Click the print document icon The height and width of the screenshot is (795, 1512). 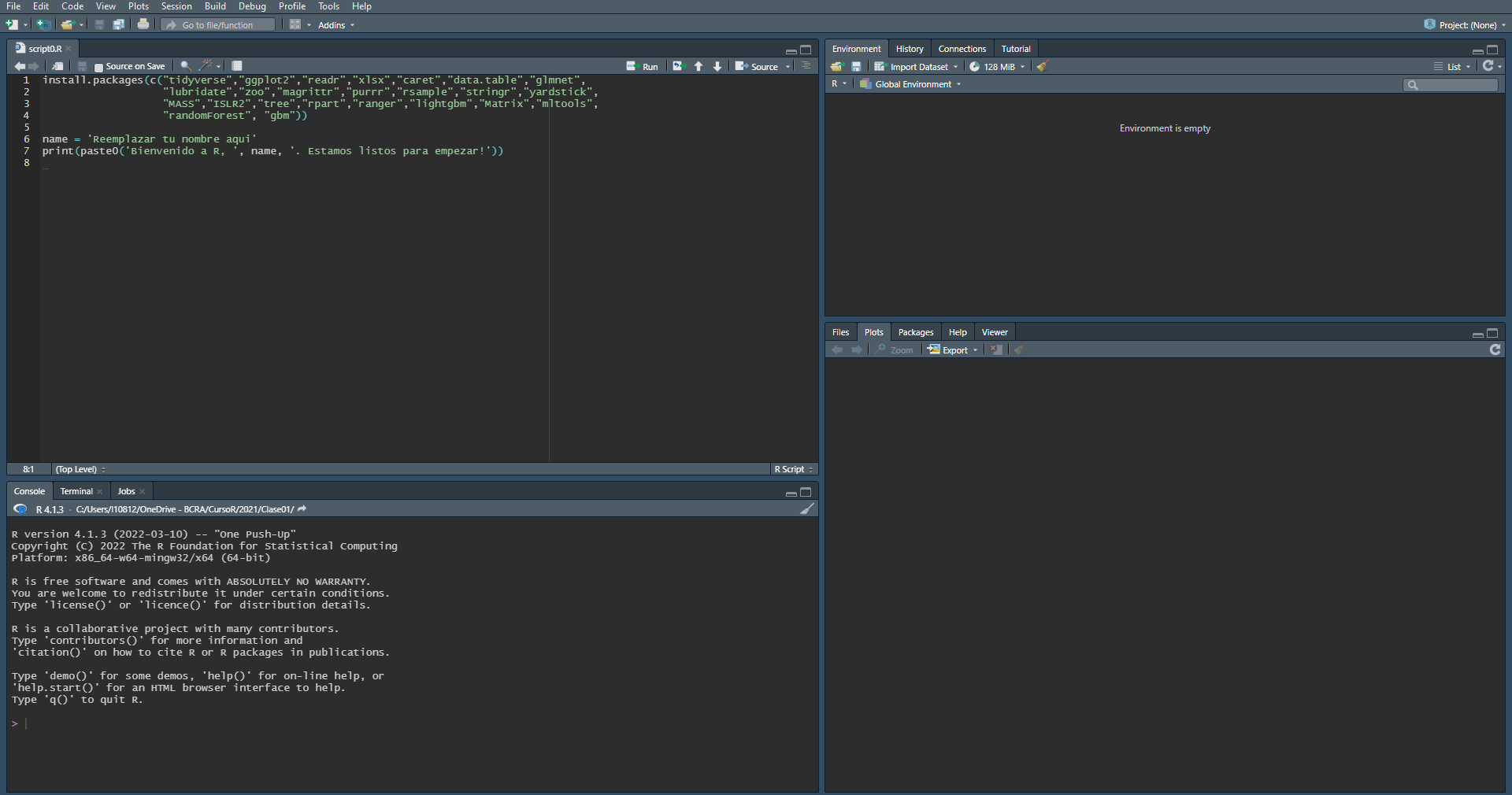(143, 24)
